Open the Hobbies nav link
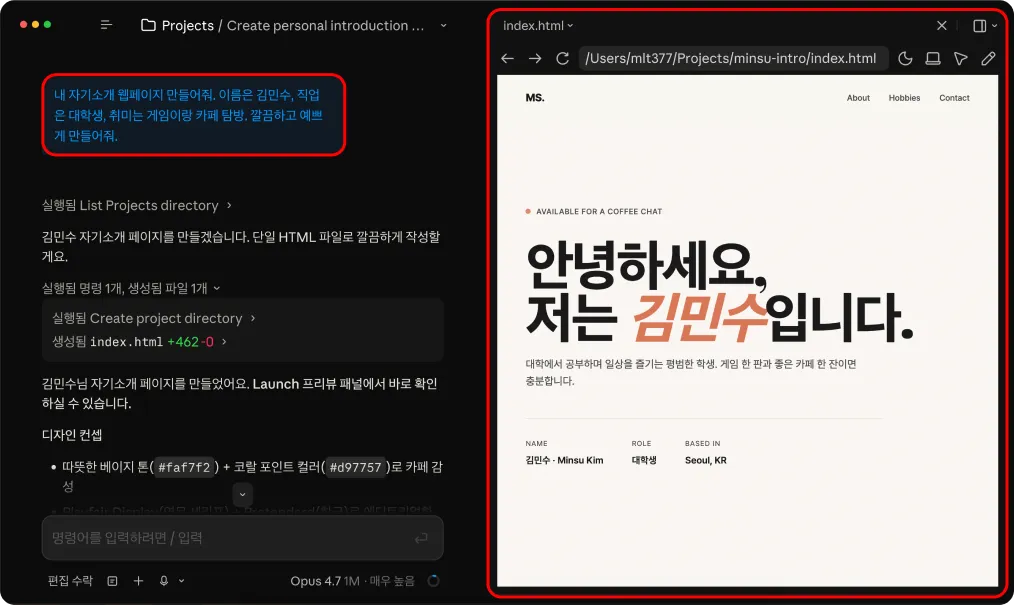The width and height of the screenshot is (1014, 605). (x=904, y=98)
